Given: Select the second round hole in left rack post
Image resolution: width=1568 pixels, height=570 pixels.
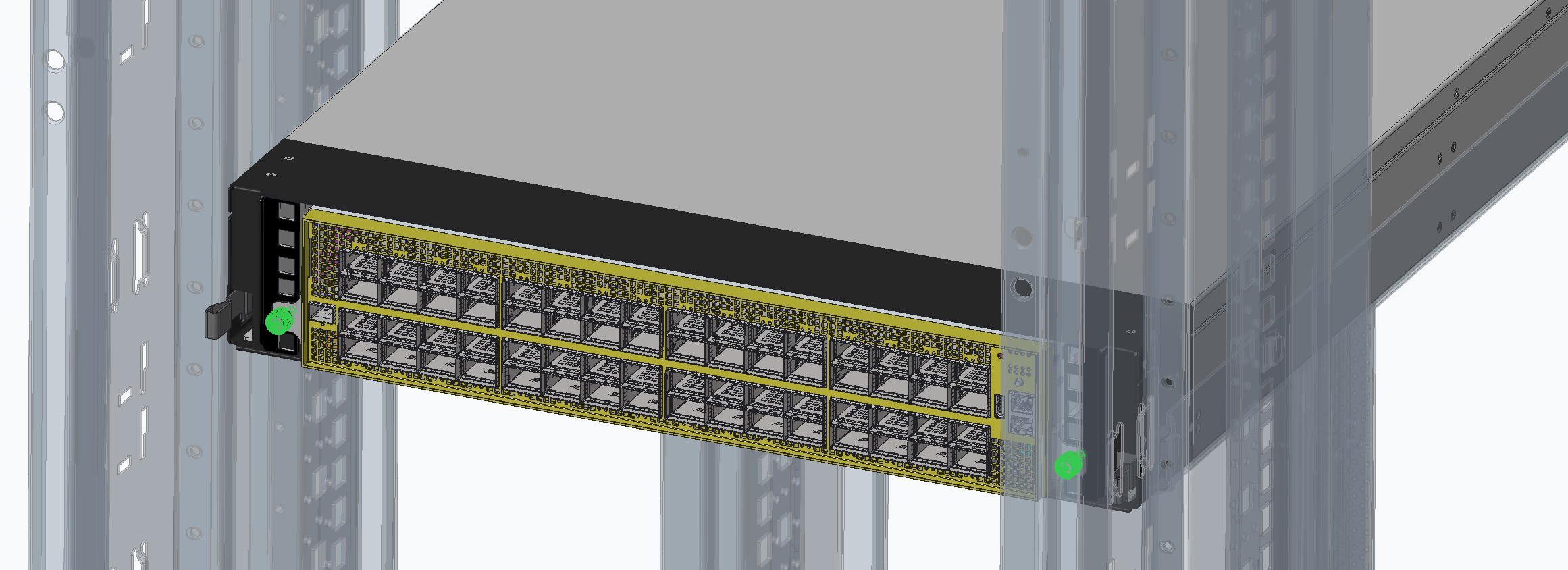Looking at the screenshot, I should click(x=55, y=111).
